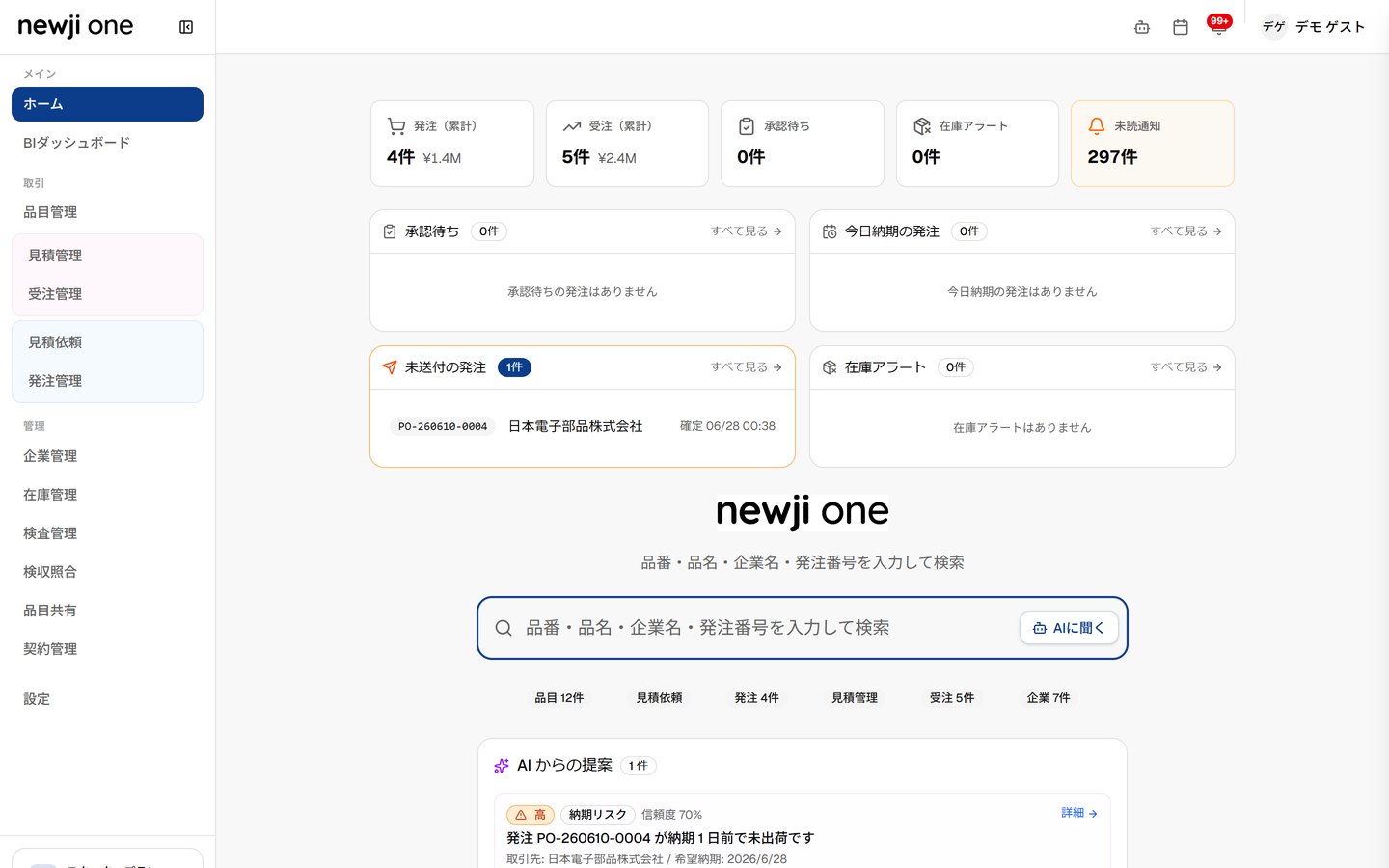Open the PO-260610-0004 order row

click(x=583, y=426)
